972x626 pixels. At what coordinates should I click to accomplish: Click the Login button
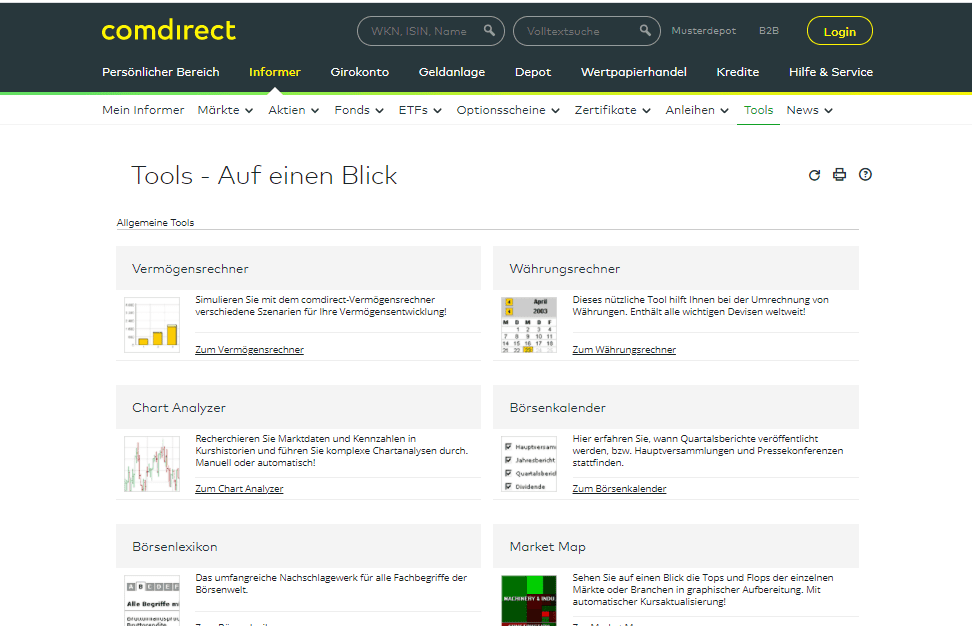coord(839,31)
